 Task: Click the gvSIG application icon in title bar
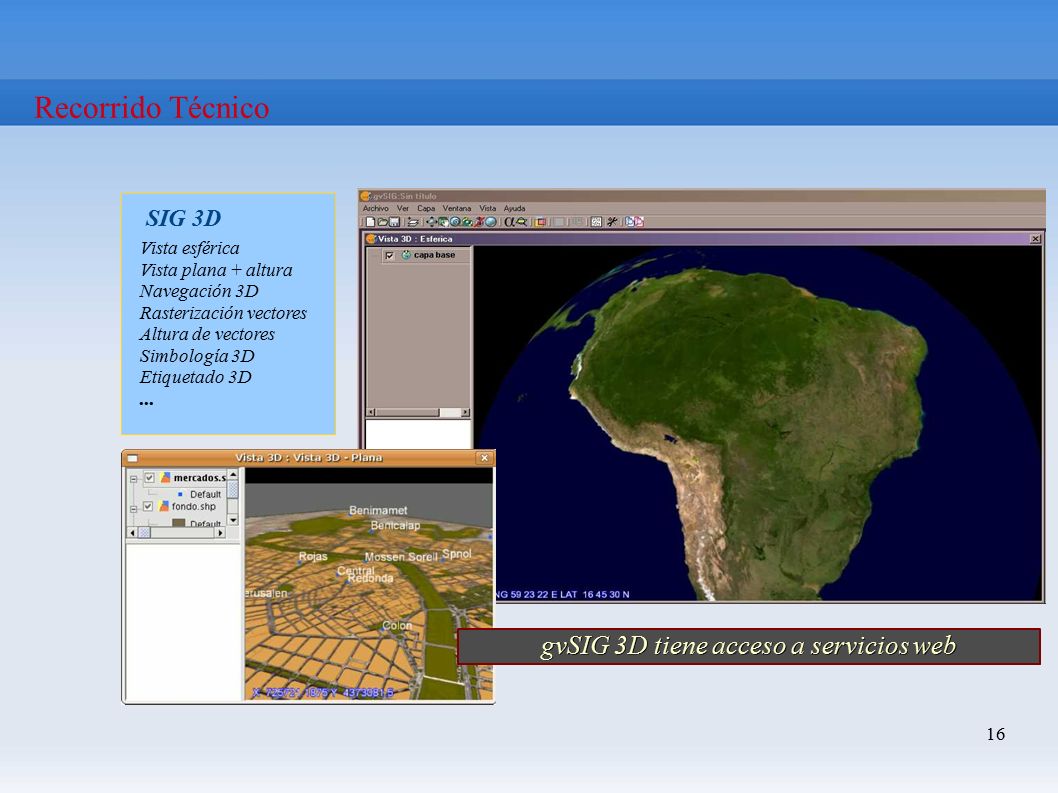(x=366, y=196)
